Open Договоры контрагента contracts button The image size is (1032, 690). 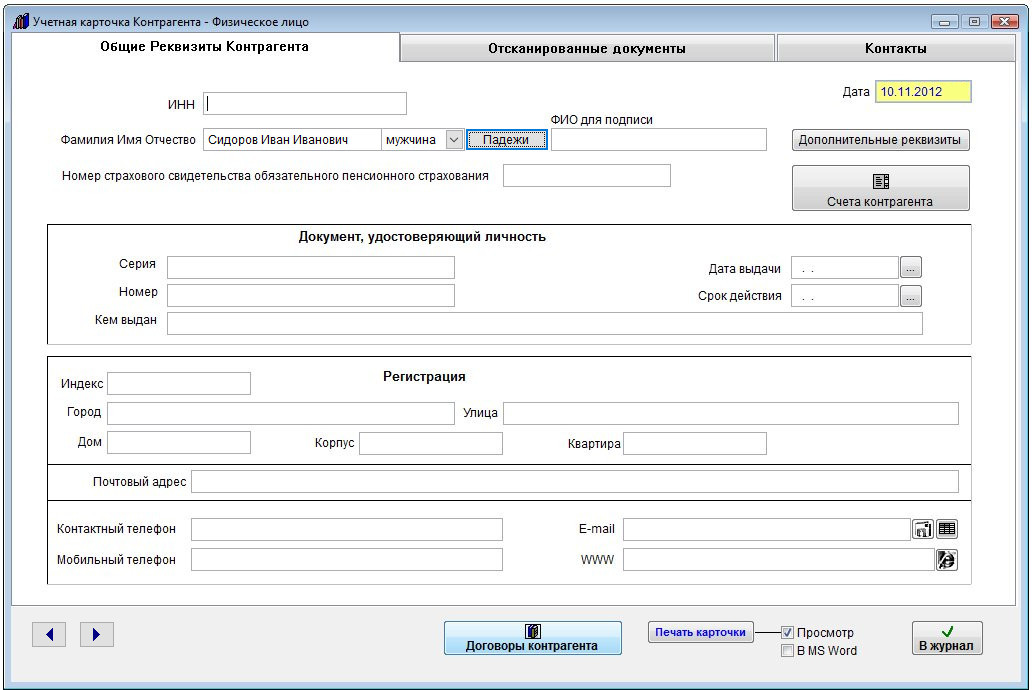[x=532, y=638]
